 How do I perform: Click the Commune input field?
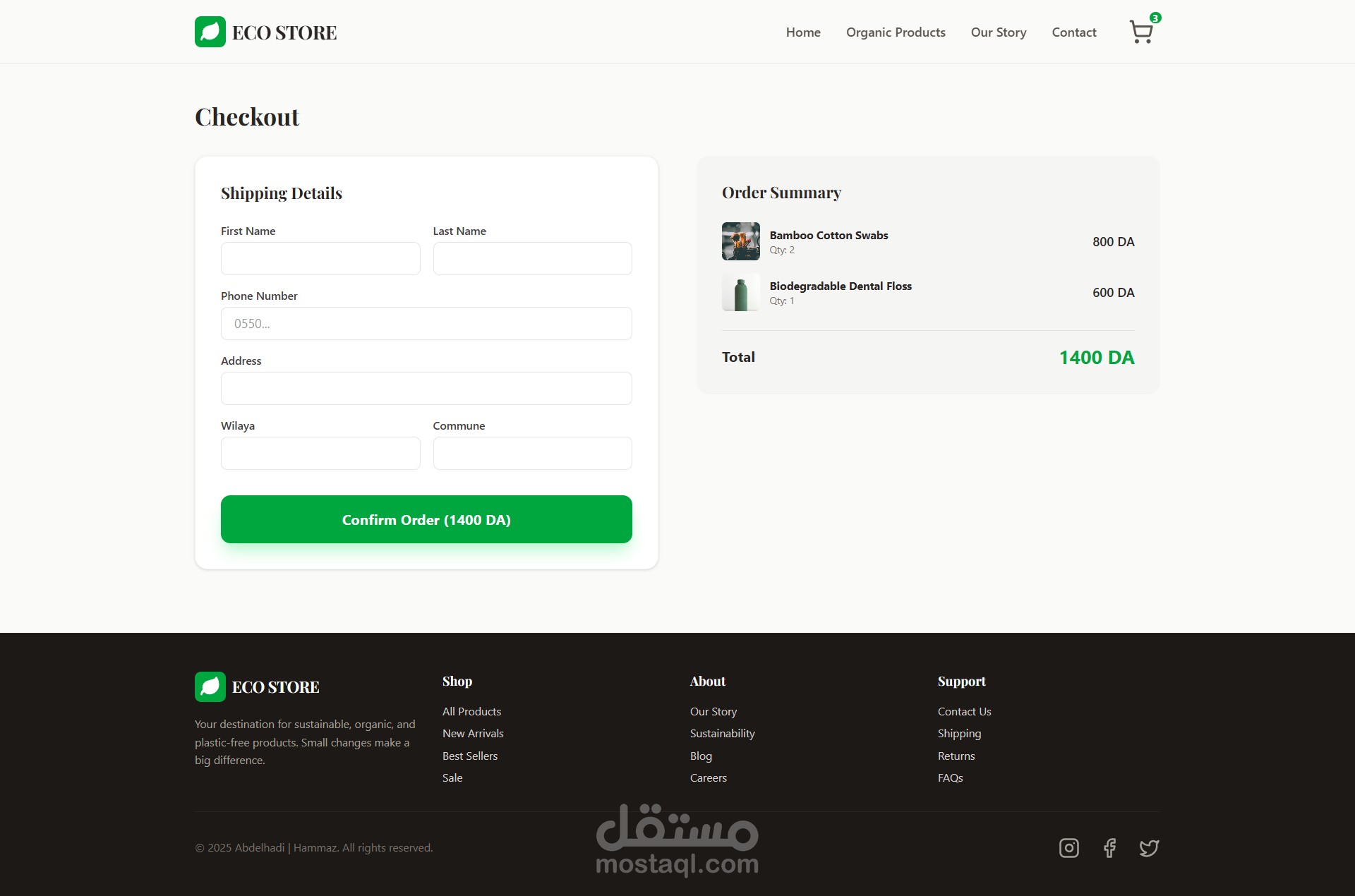[x=532, y=453]
